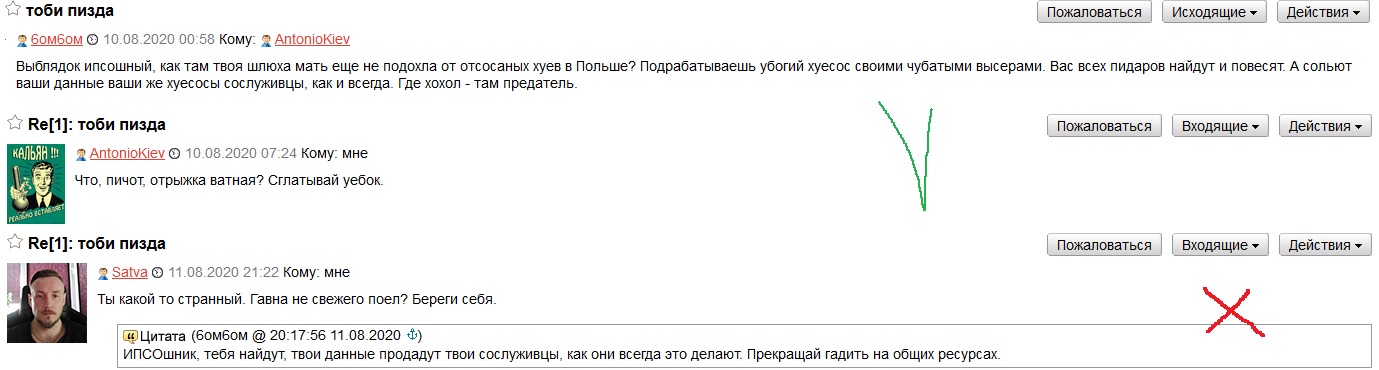Click the user icon beside Satva
1379x370 pixels.
pos(103,273)
